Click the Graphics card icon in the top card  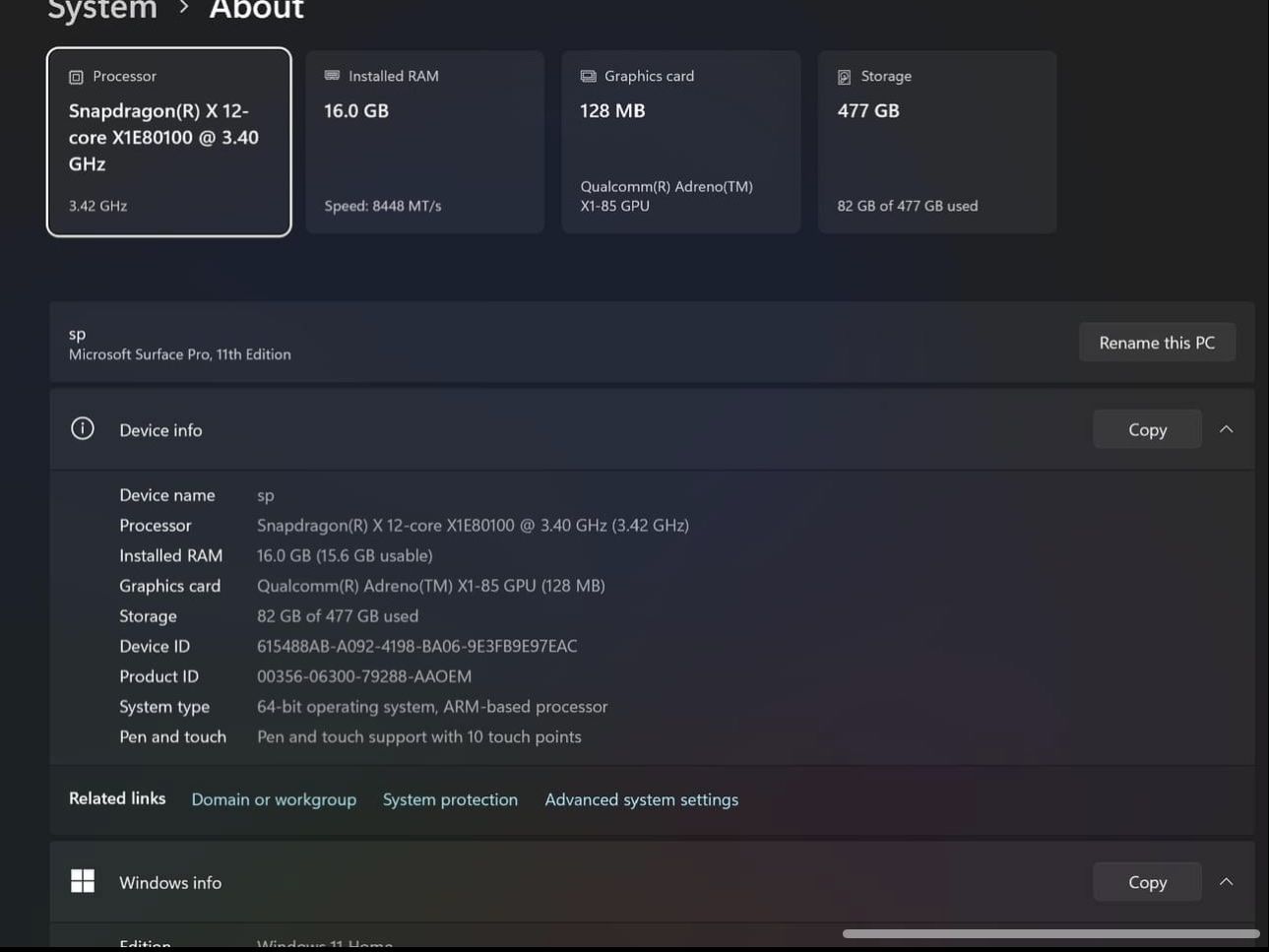(588, 76)
